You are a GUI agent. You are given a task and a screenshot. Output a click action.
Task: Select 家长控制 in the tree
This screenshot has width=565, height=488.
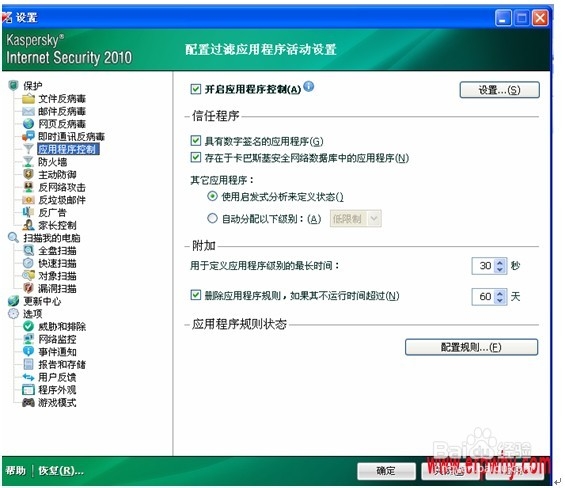(x=57, y=225)
